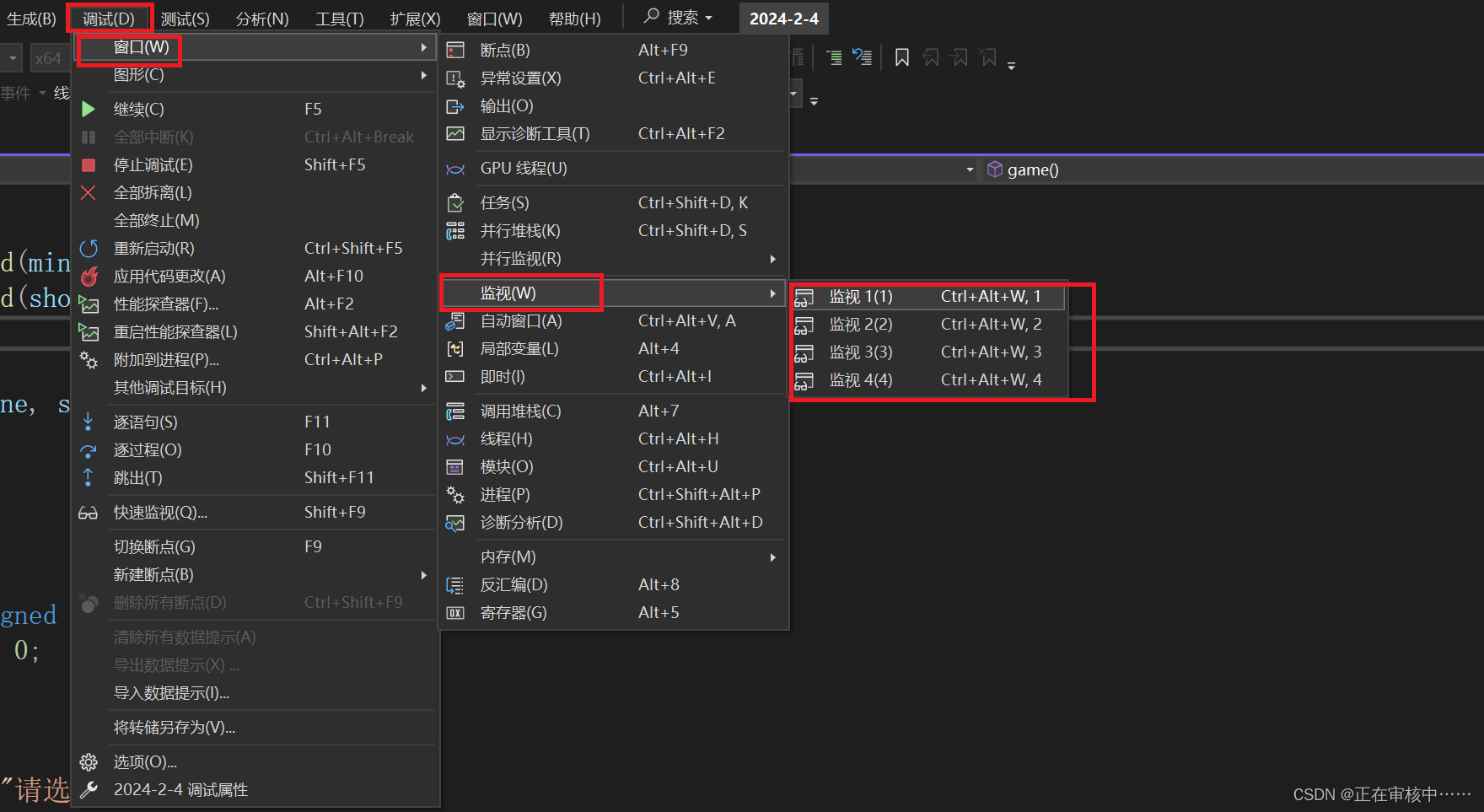The width and height of the screenshot is (1484, 812).
Task: Expand the 新建断点(B) submenu
Action: [255, 575]
